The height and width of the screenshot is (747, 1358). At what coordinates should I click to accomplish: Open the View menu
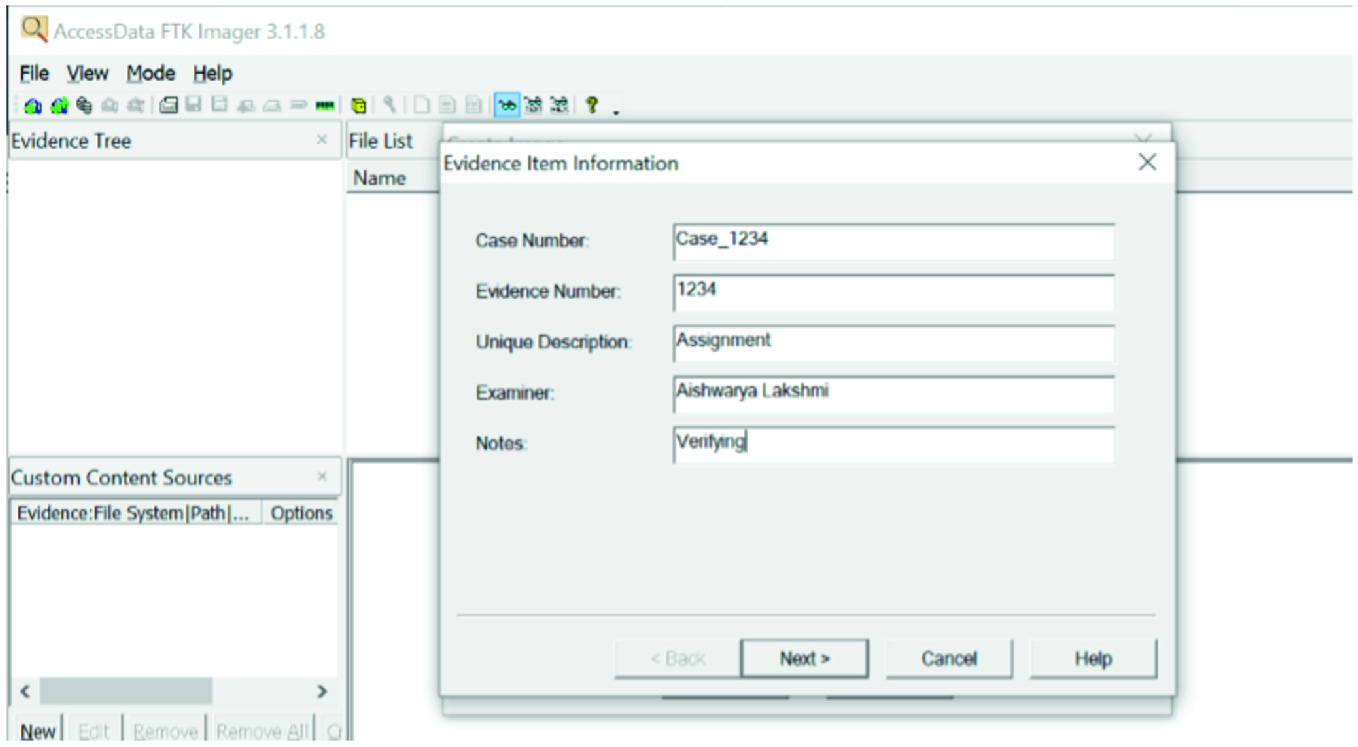tap(87, 73)
